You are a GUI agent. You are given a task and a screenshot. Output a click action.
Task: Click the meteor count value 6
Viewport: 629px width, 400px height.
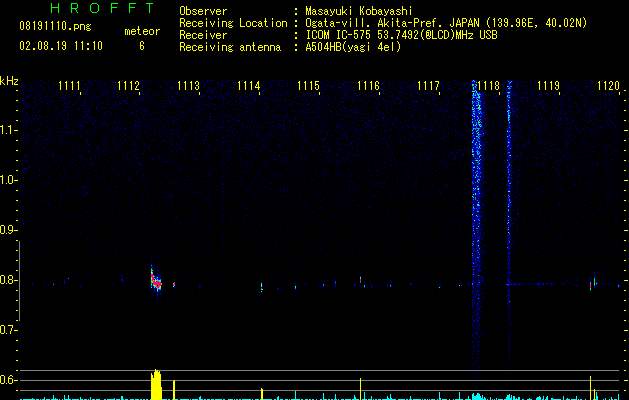[142, 46]
